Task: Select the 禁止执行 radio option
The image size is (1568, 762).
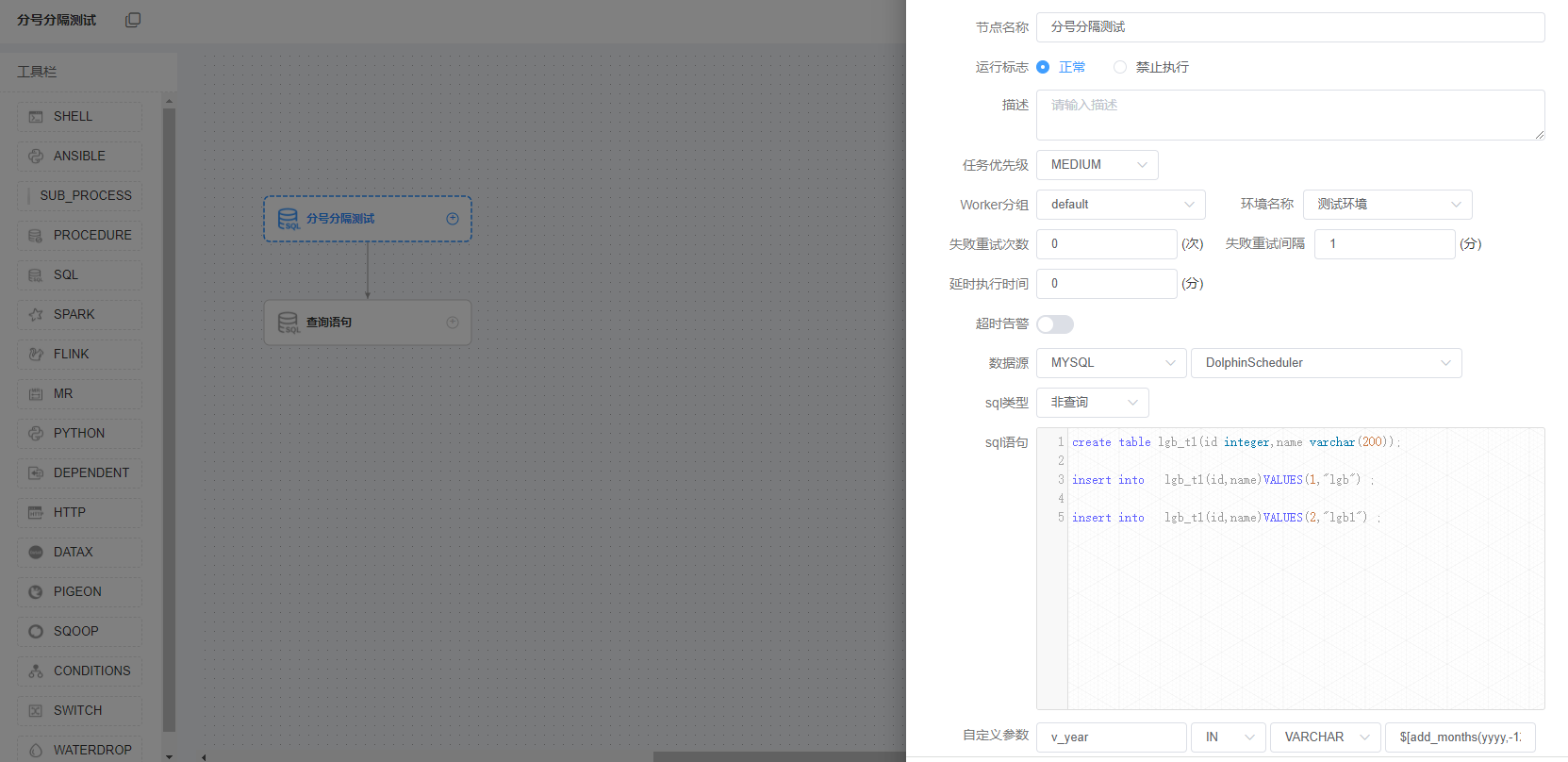Action: pos(1120,67)
